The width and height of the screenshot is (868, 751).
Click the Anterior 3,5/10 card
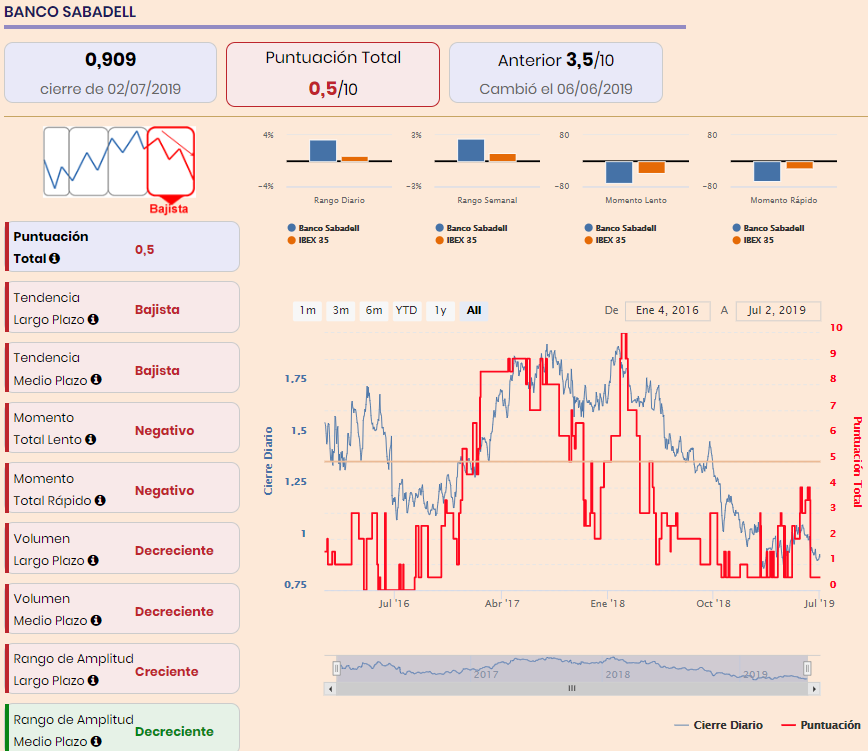coord(556,72)
